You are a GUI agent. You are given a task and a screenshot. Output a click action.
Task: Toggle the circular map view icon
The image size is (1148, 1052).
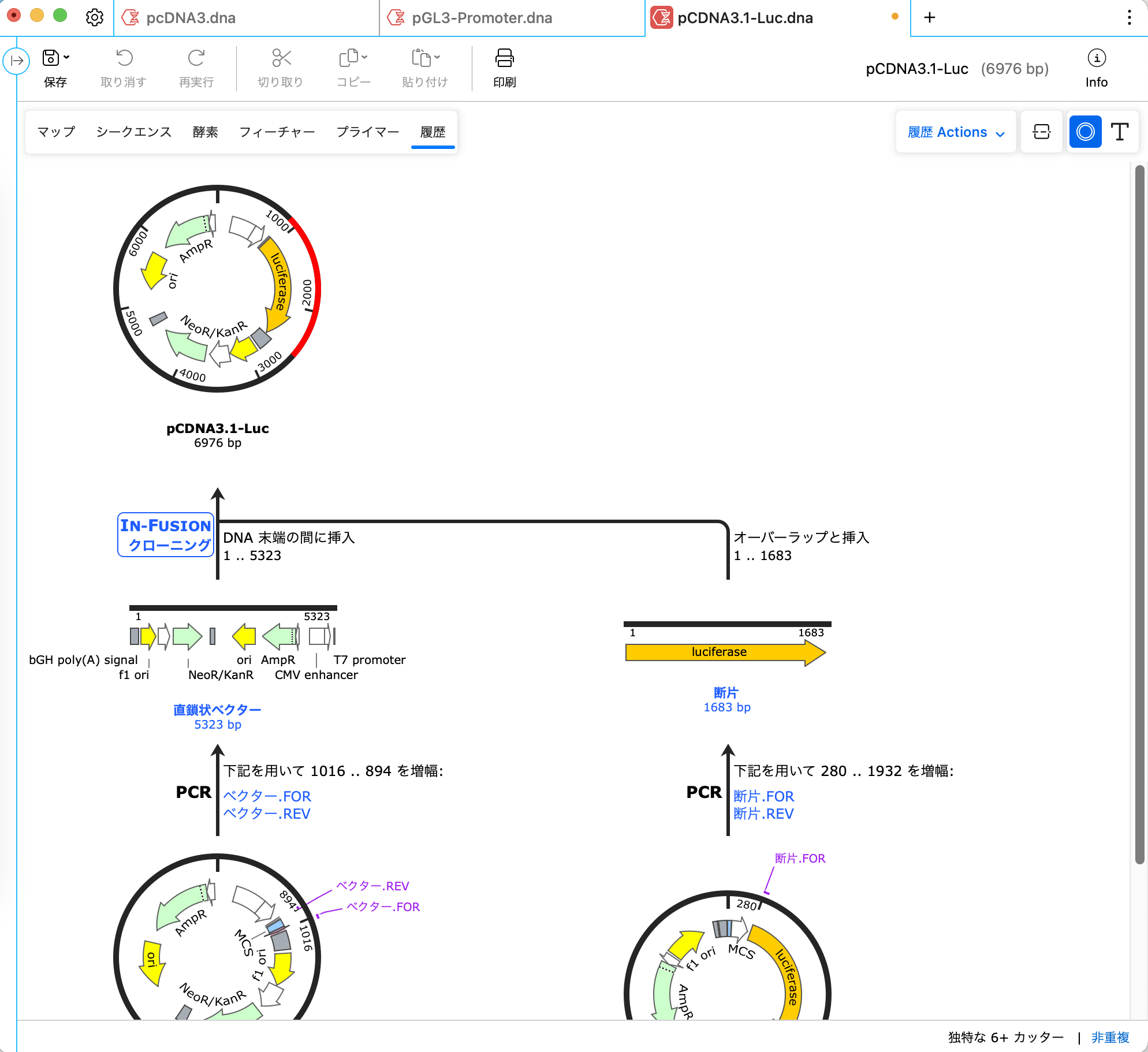coord(1085,132)
